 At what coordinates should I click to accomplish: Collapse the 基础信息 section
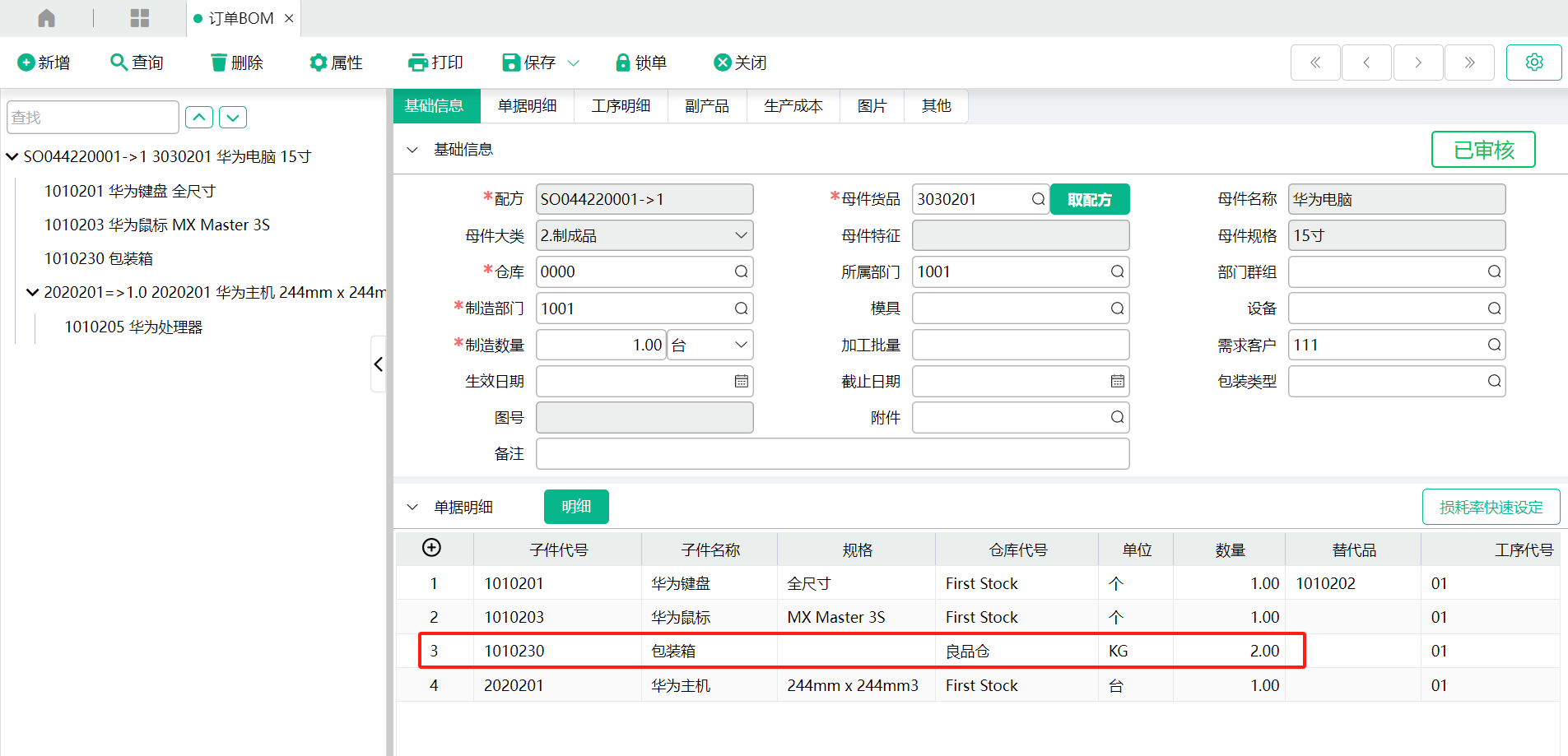pyautogui.click(x=412, y=150)
